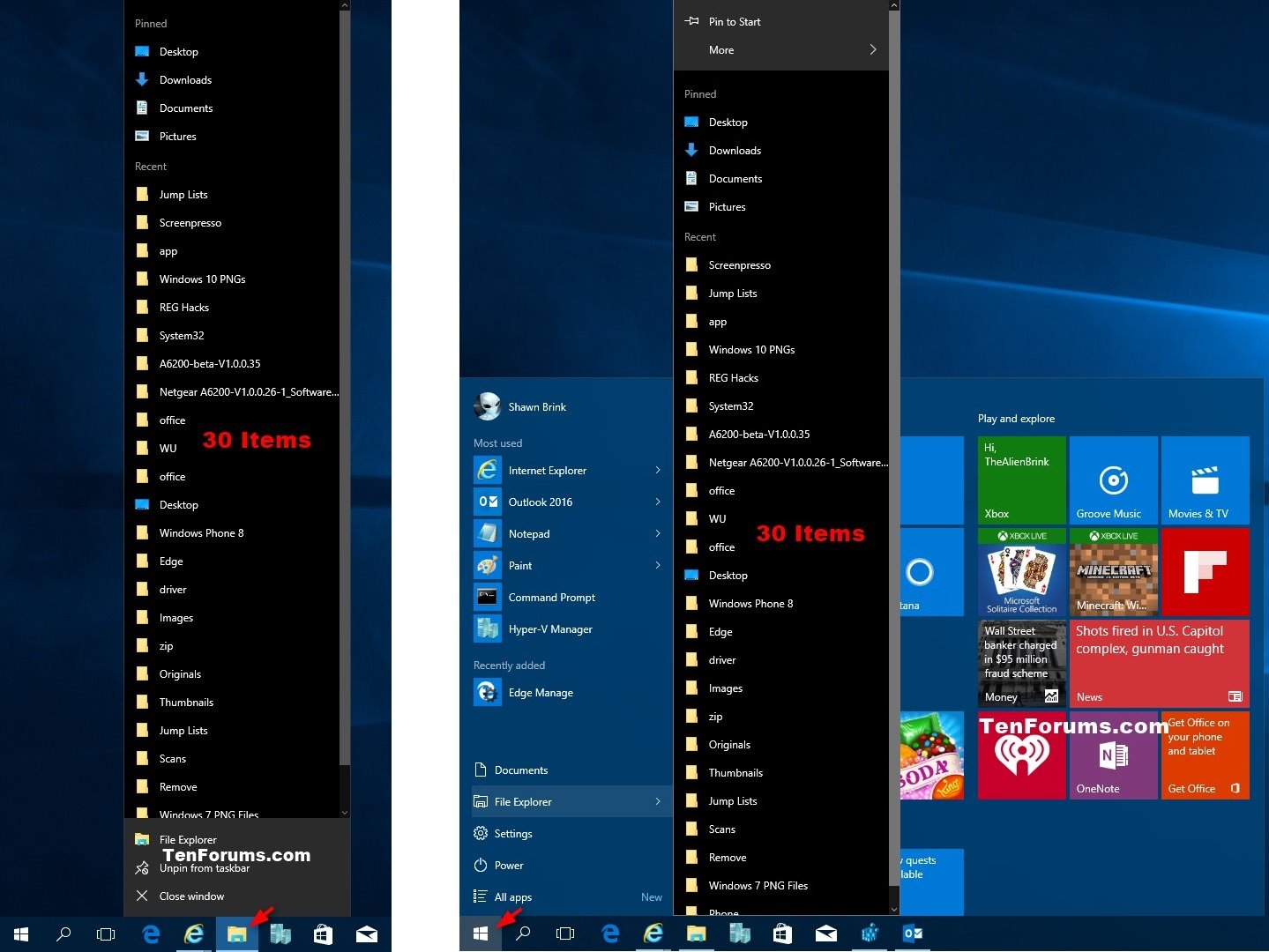Open Settings in Start menu
The height and width of the screenshot is (952, 1269).
point(571,834)
